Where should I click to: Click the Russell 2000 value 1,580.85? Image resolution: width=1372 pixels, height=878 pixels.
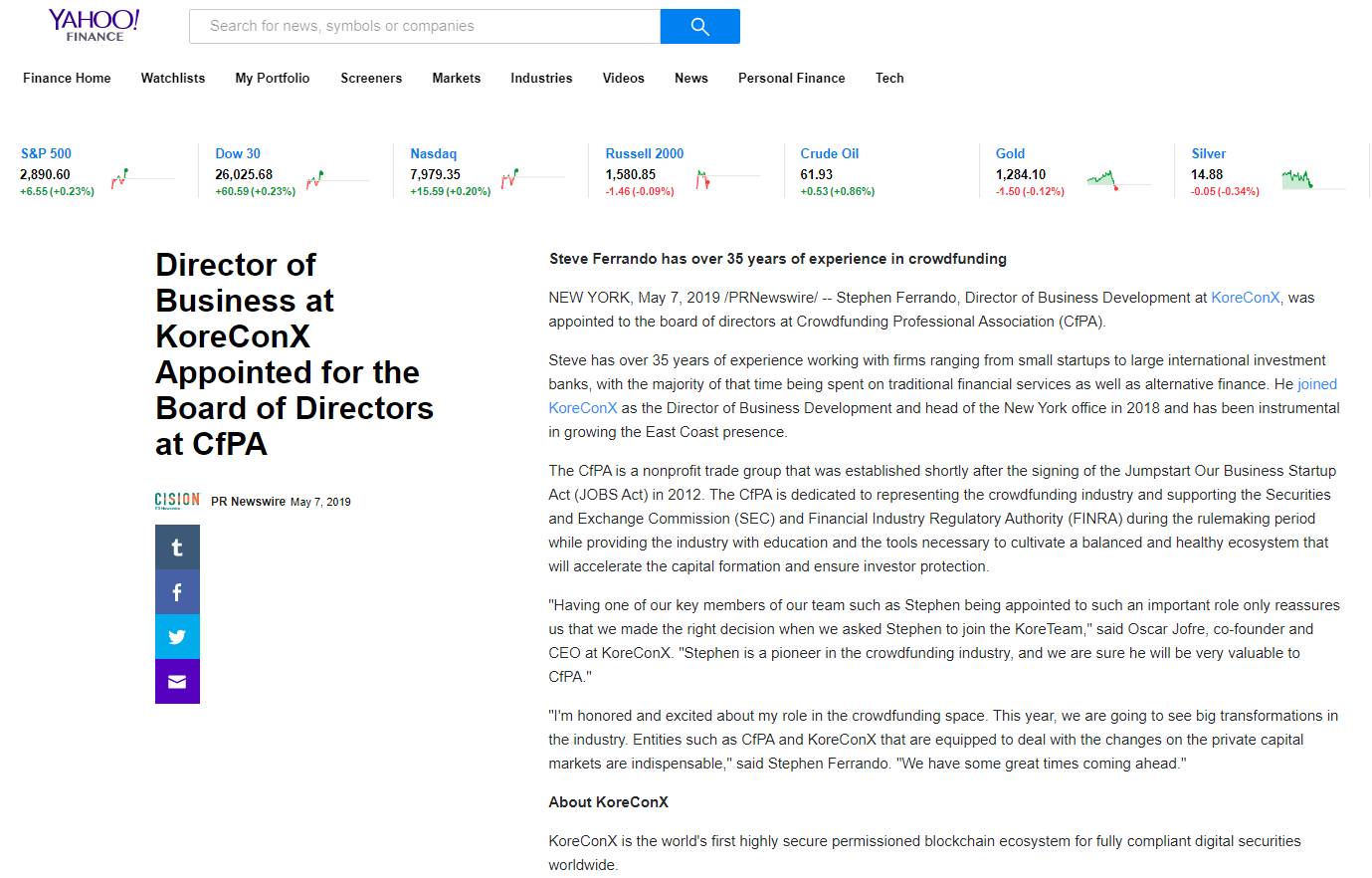631,174
